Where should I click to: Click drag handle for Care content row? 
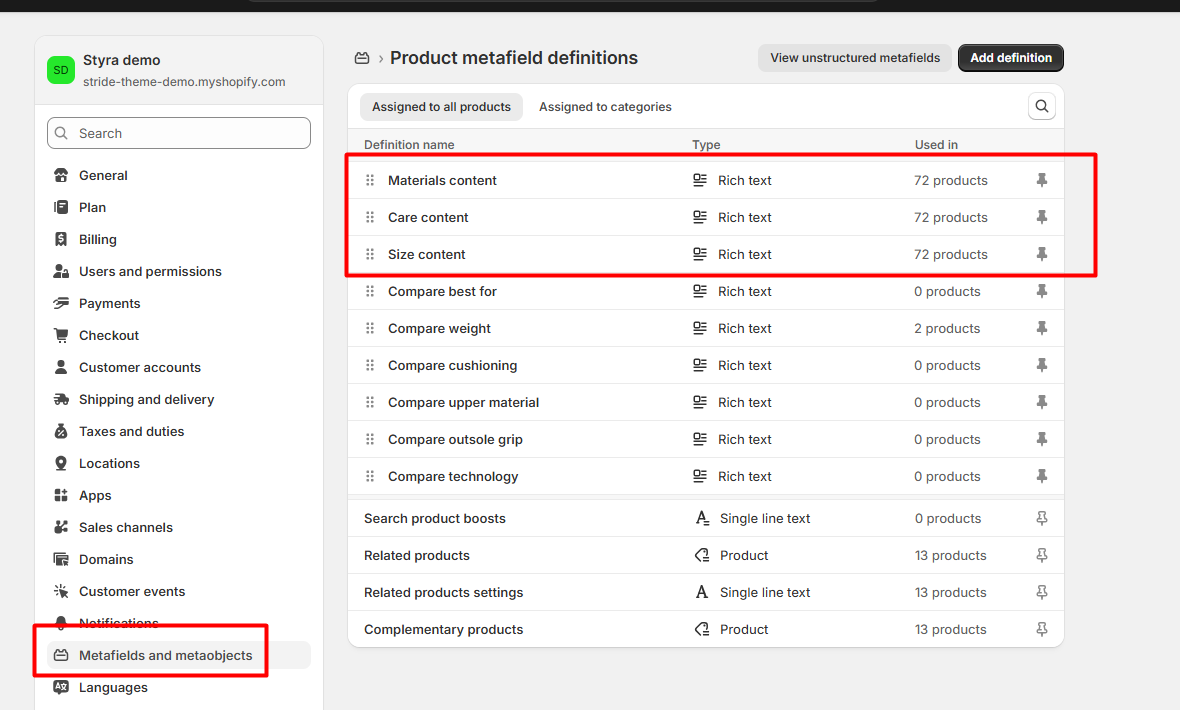coord(370,217)
